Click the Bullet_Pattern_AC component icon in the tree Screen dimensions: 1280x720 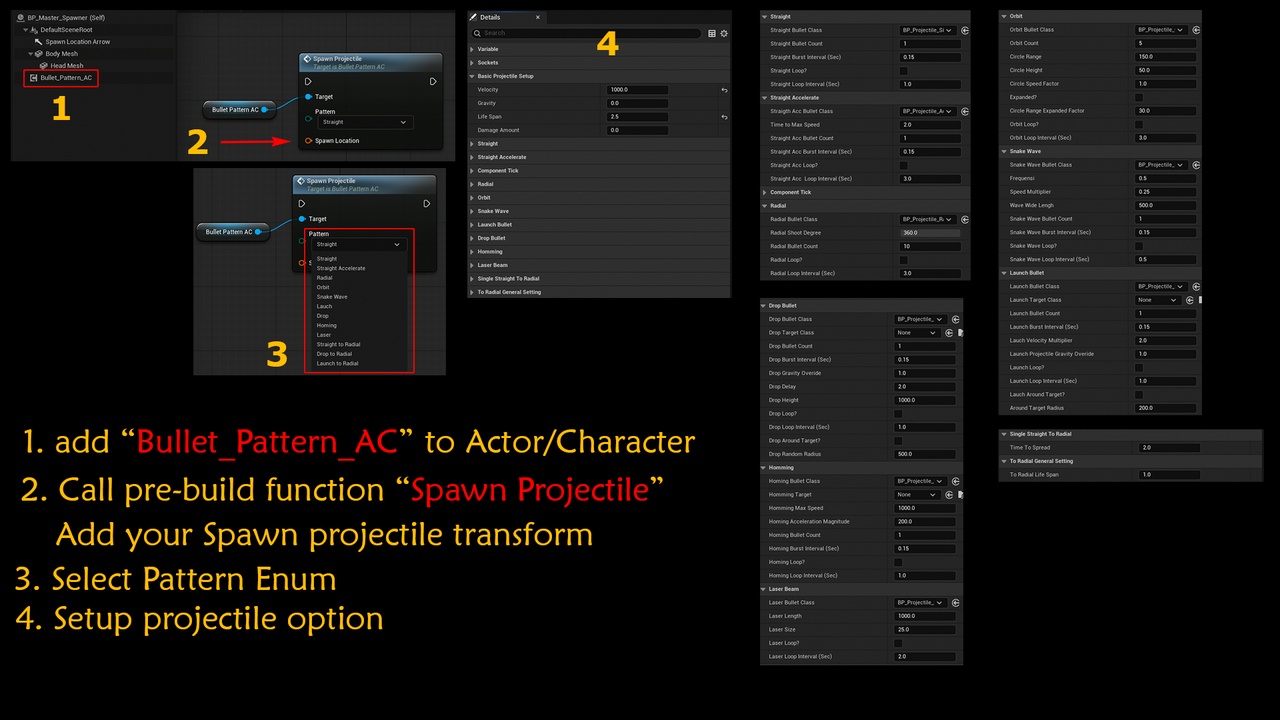click(x=34, y=77)
